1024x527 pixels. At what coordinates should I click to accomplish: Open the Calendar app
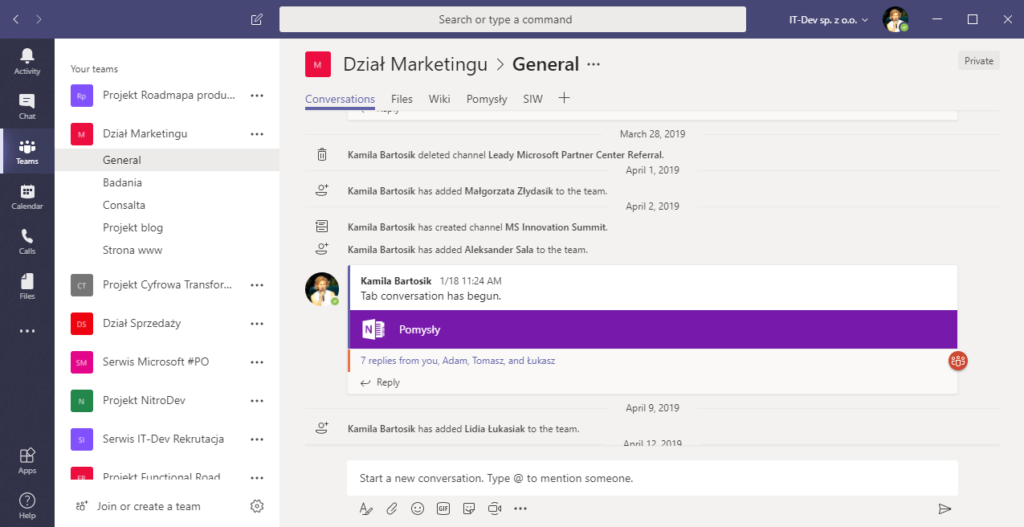27,197
